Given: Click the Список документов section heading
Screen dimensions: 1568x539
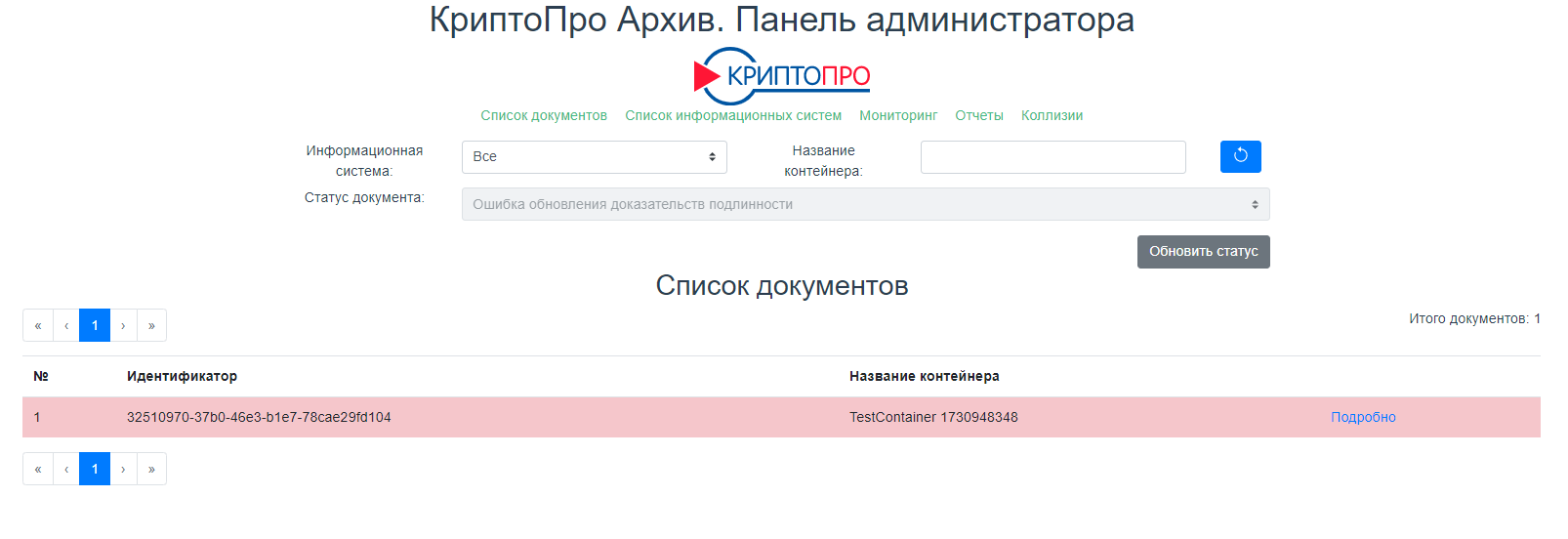Looking at the screenshot, I should click(782, 285).
